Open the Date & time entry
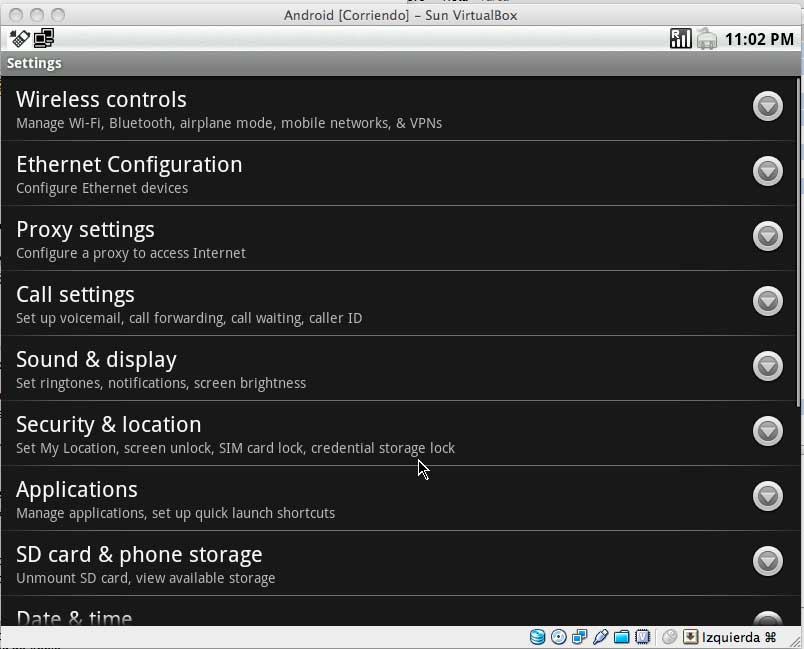The width and height of the screenshot is (804, 649). (x=398, y=611)
